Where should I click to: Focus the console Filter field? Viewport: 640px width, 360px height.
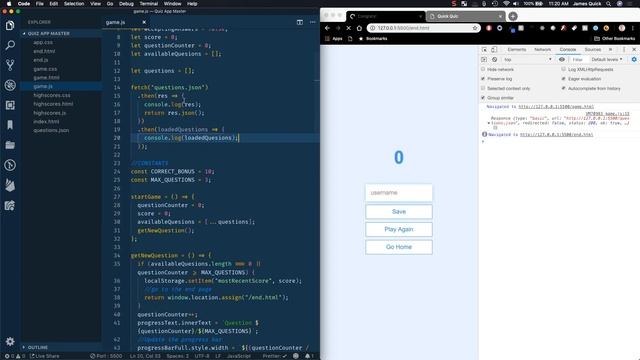[578, 60]
